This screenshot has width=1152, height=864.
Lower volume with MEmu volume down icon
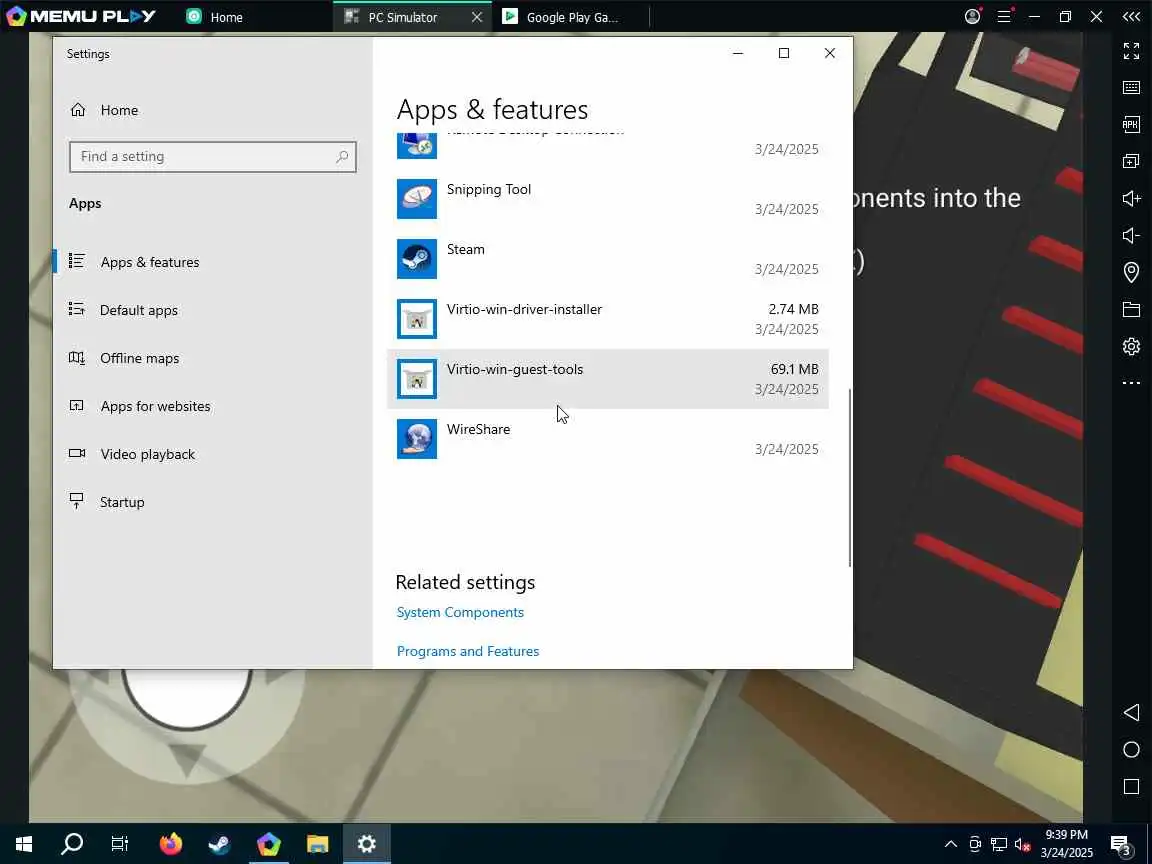click(x=1131, y=235)
